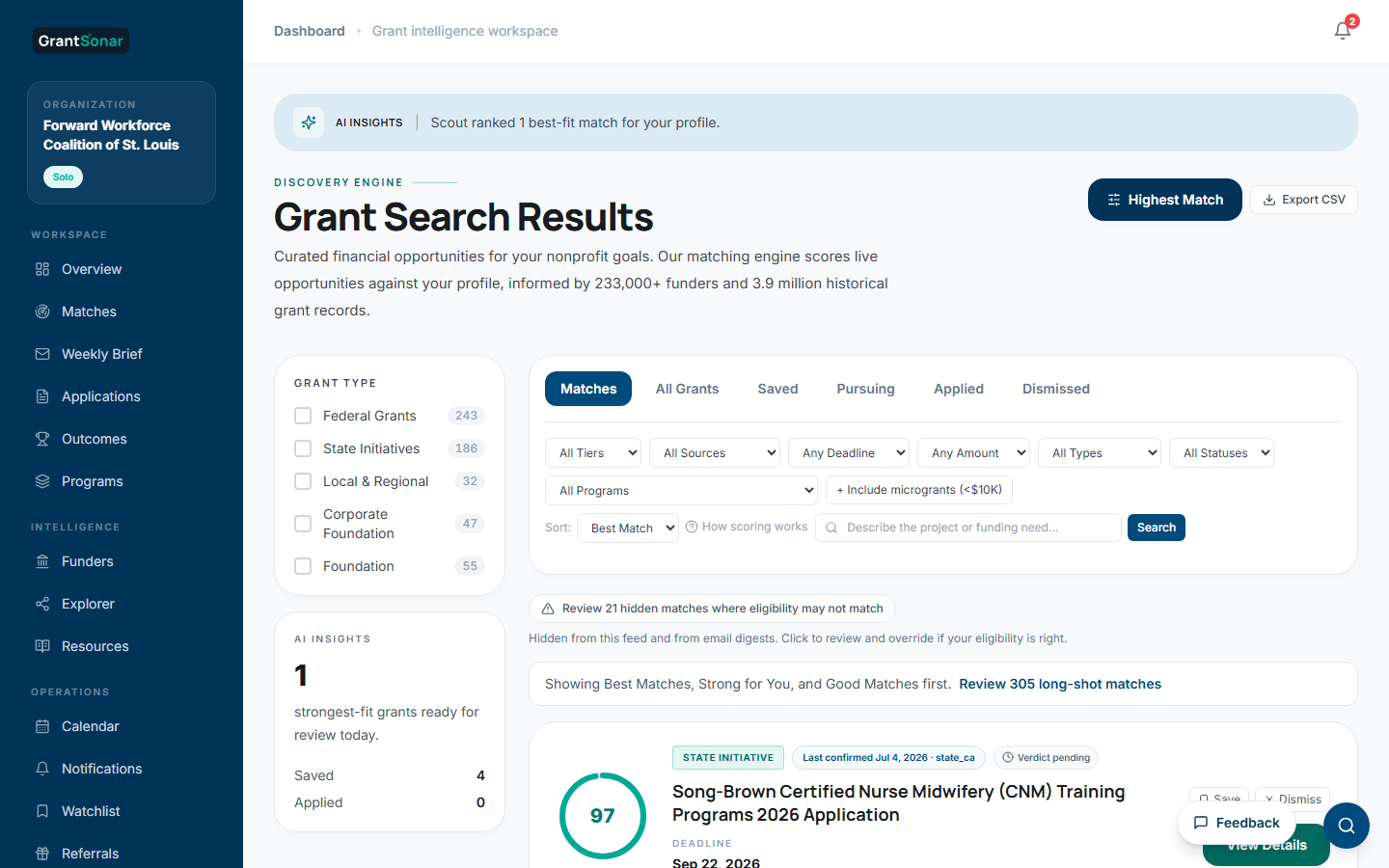Open the Saved tab

click(x=777, y=389)
